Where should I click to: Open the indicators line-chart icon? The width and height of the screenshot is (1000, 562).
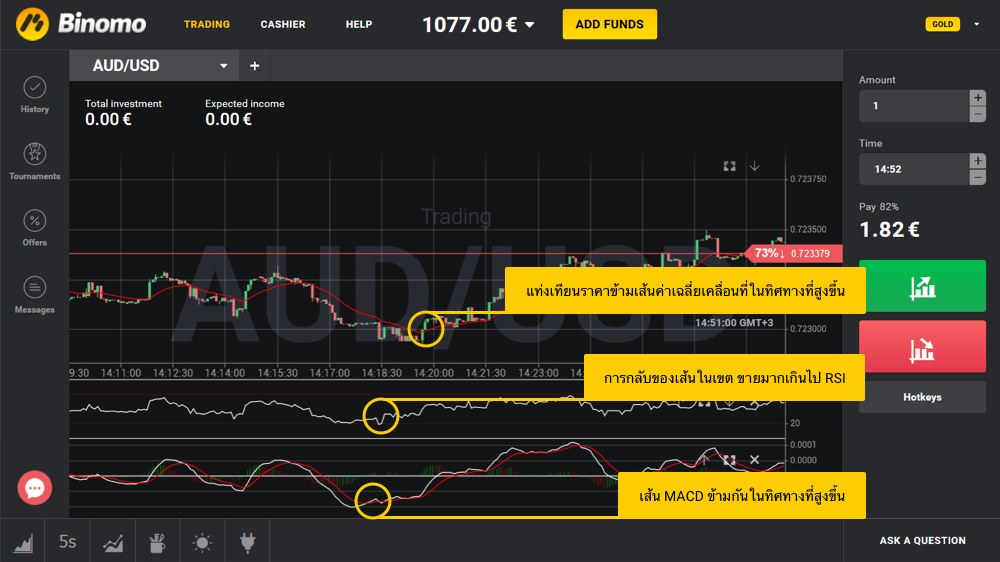[x=113, y=542]
